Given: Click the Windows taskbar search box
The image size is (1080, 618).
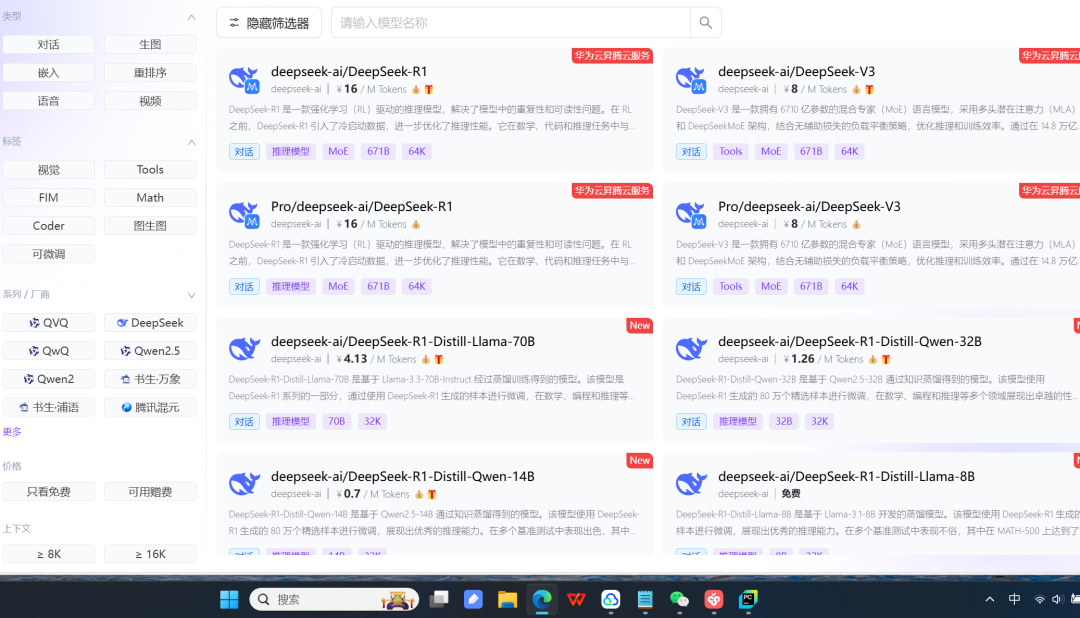Looking at the screenshot, I should tap(334, 599).
